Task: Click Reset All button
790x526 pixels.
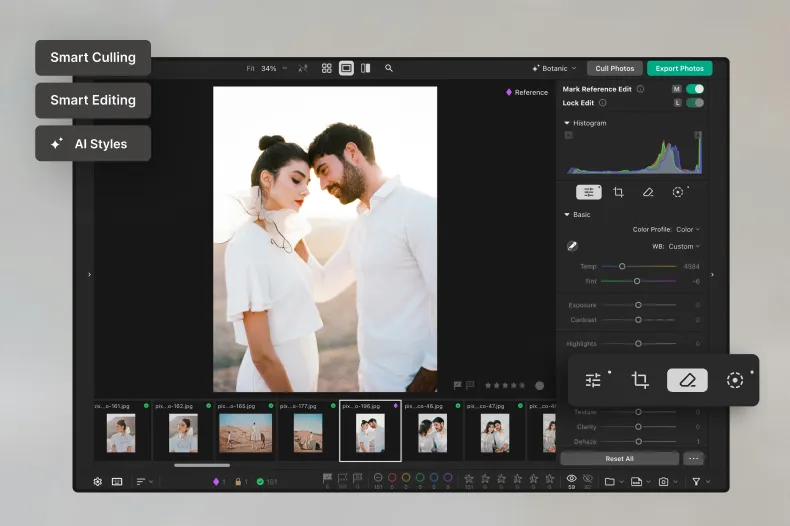Action: coord(619,458)
